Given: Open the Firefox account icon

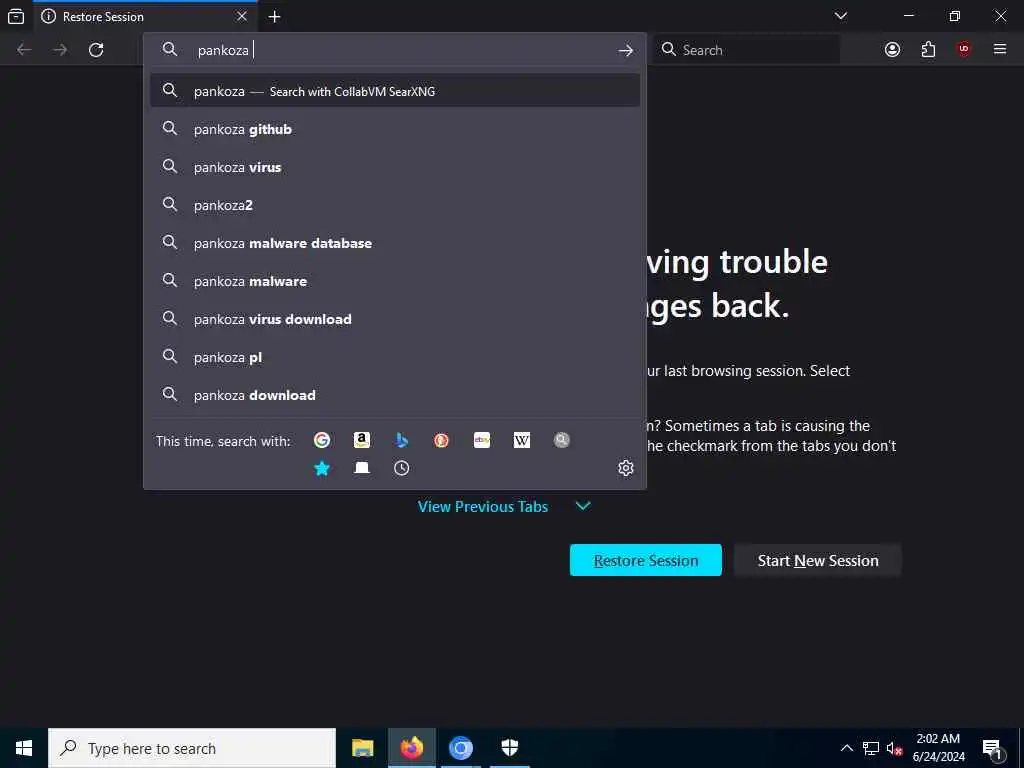Looking at the screenshot, I should (x=892, y=50).
